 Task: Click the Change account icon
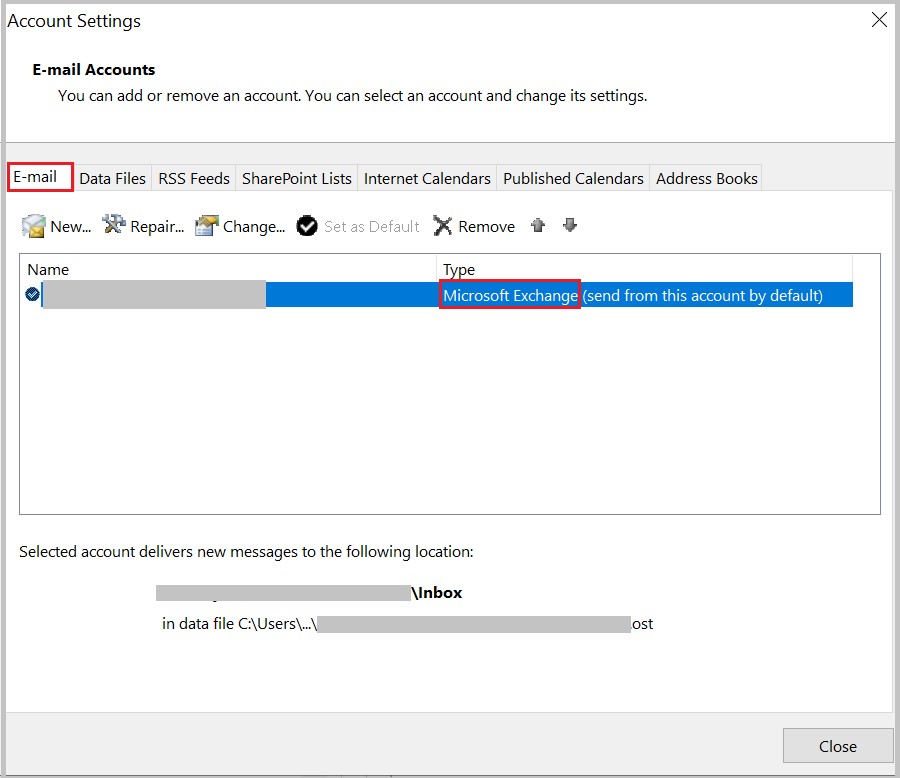click(x=207, y=226)
